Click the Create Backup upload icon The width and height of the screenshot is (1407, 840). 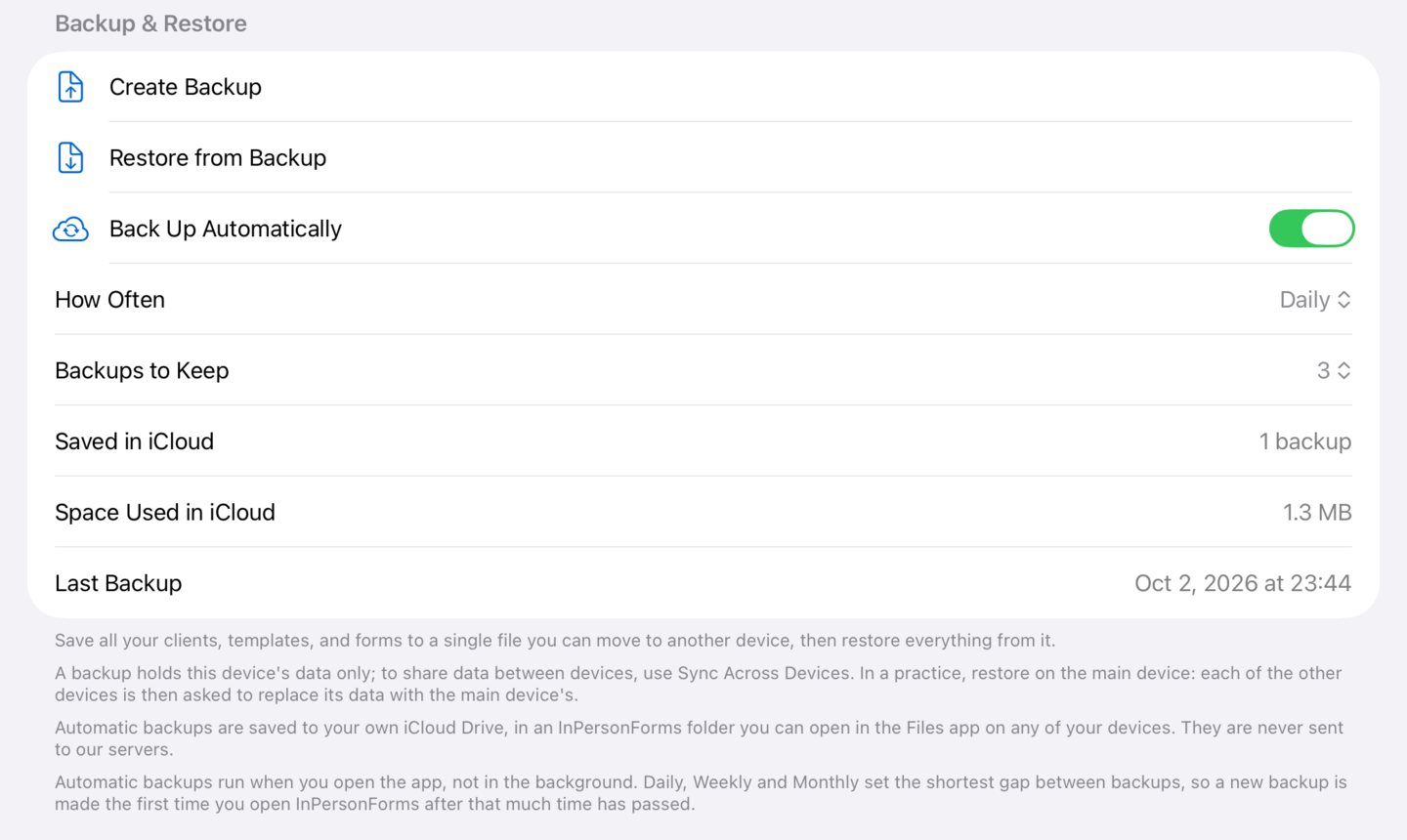pos(70,87)
